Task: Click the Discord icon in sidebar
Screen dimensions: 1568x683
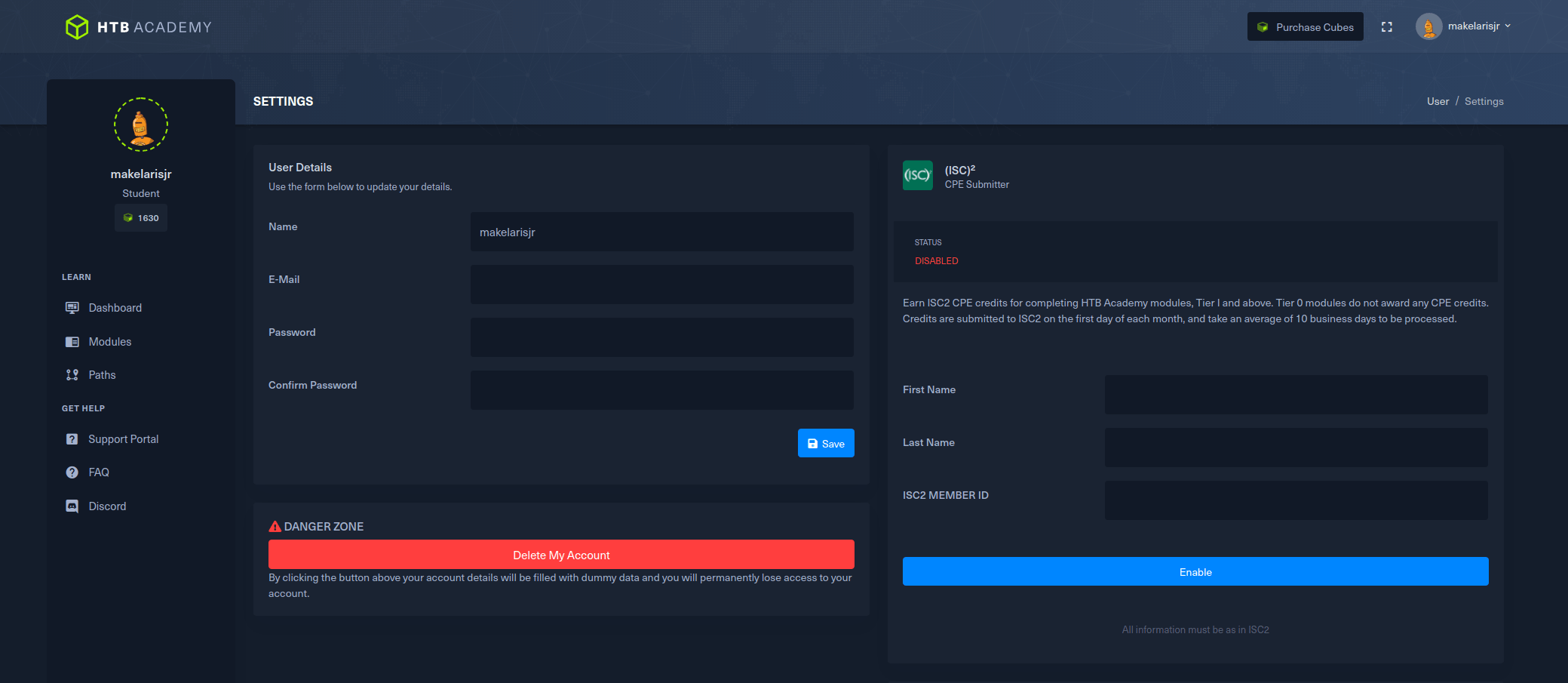Action: (x=72, y=506)
